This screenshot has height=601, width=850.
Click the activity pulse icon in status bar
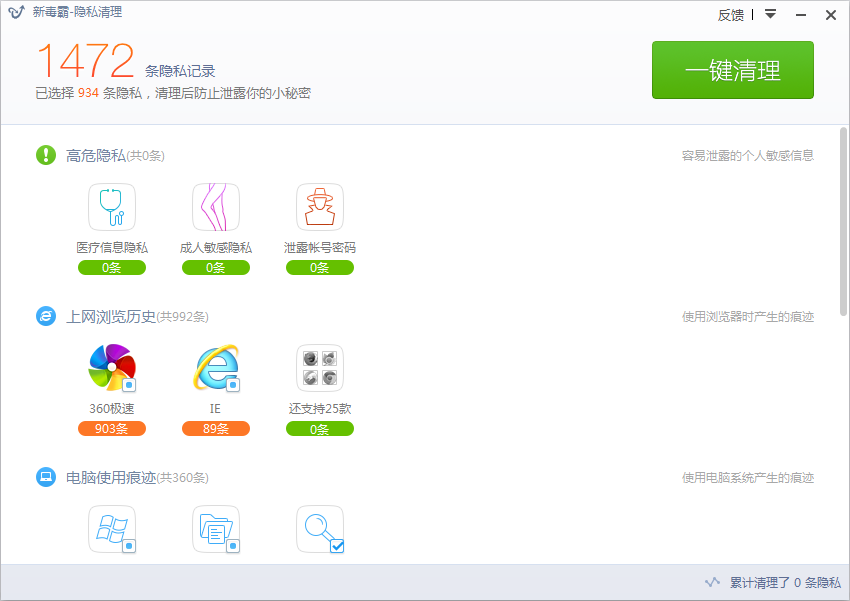[712, 583]
